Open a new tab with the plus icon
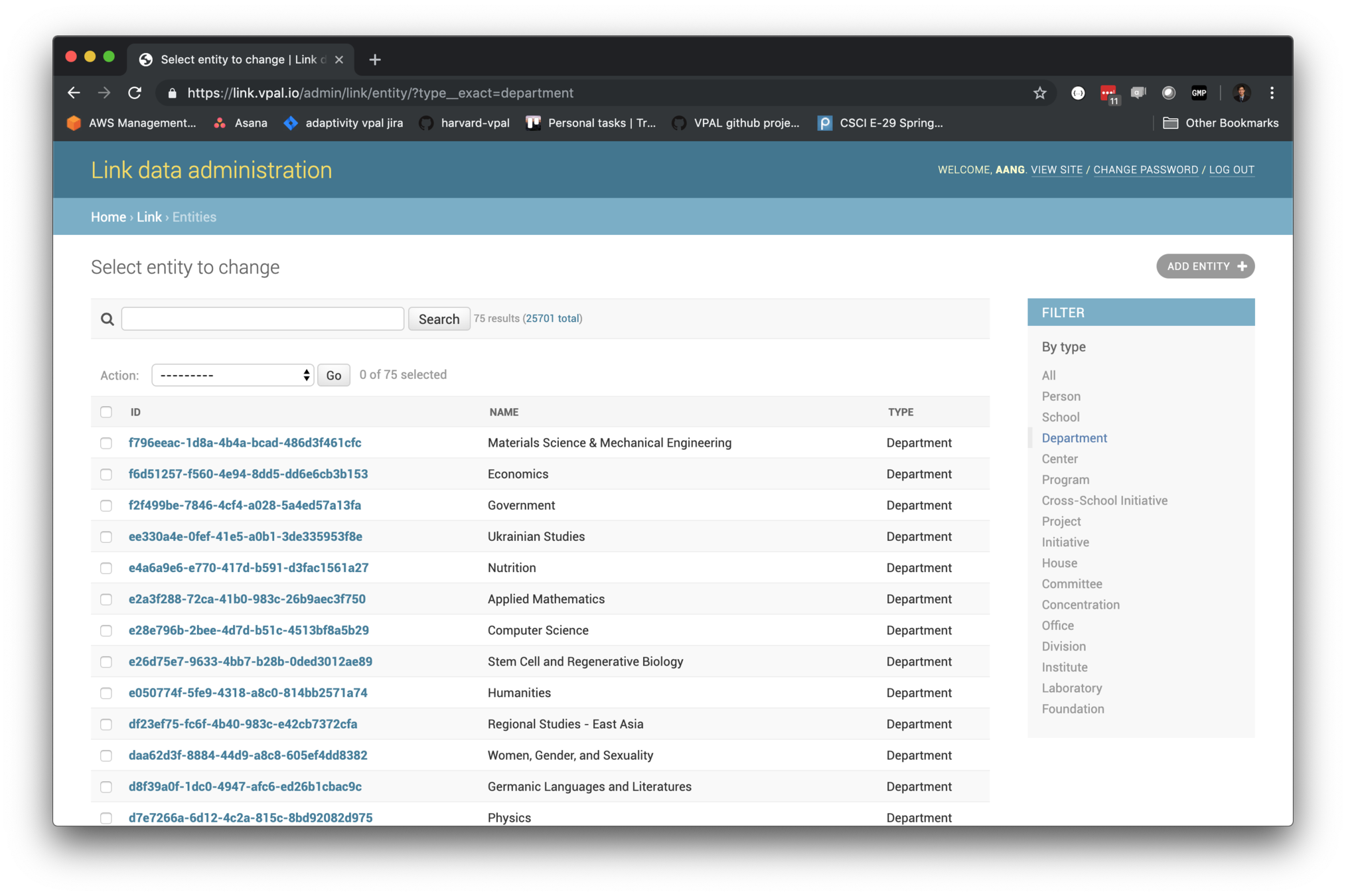 click(x=375, y=60)
